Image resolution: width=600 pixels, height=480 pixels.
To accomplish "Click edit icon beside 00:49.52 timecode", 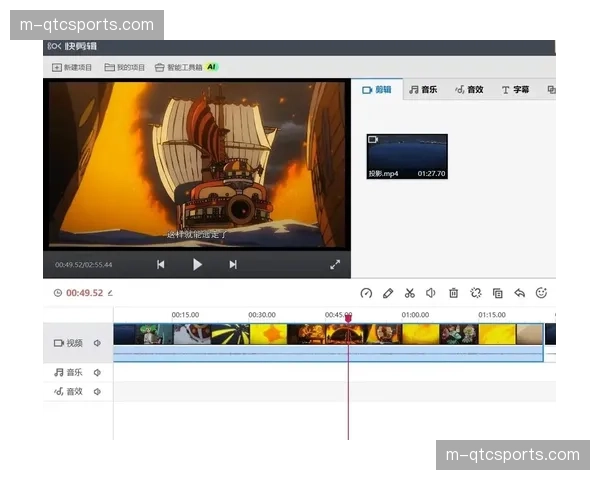I will click(x=111, y=293).
